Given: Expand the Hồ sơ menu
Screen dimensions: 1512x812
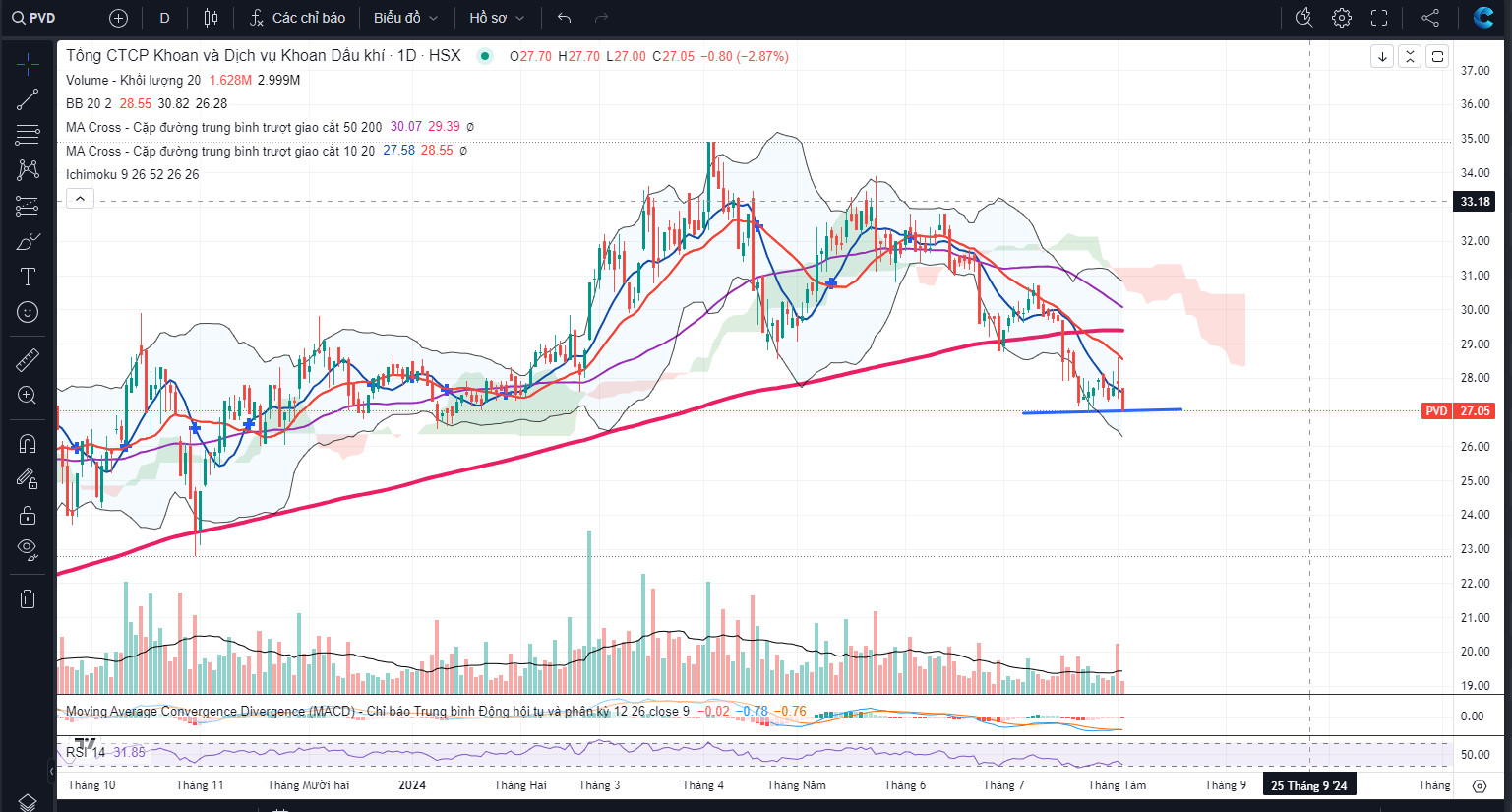Looking at the screenshot, I should (x=497, y=18).
